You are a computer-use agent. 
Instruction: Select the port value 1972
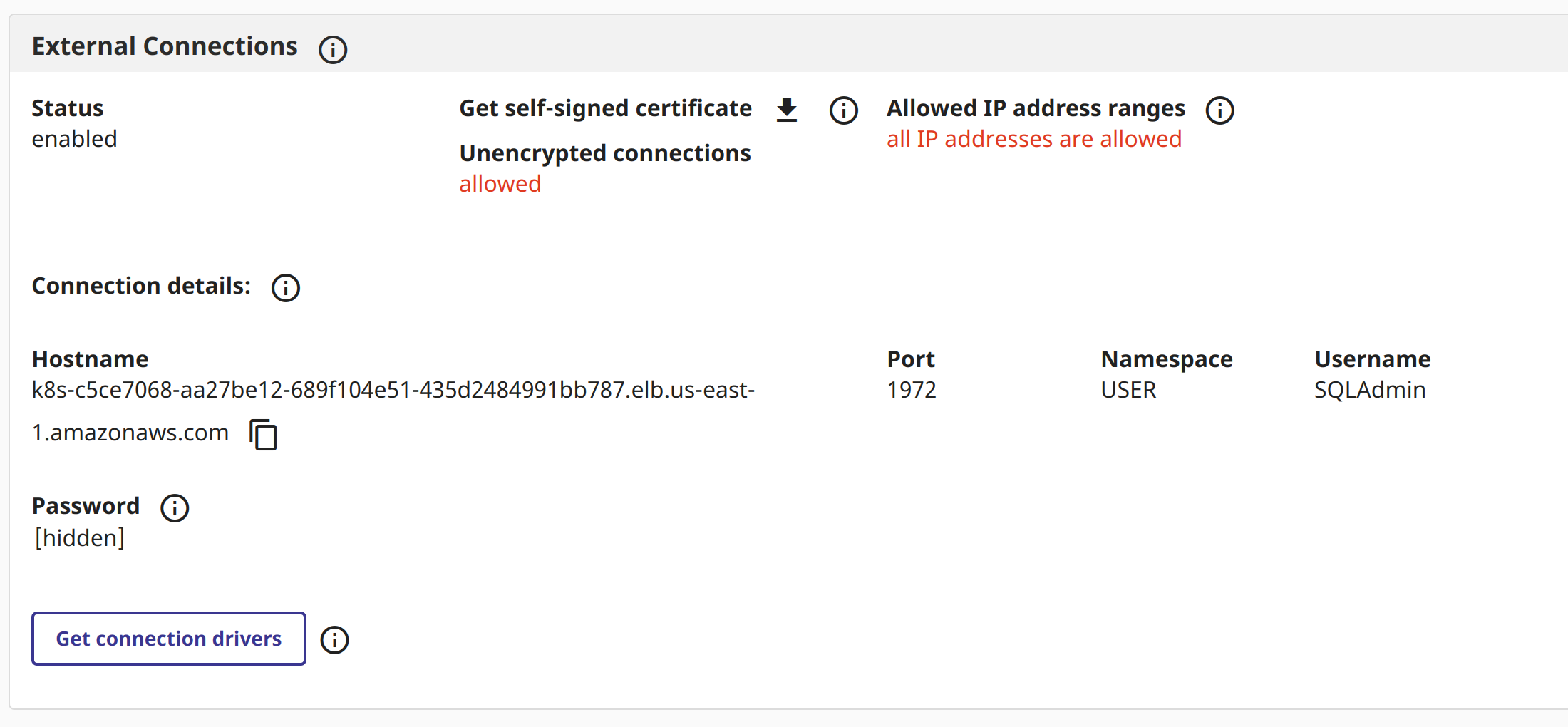pos(912,391)
